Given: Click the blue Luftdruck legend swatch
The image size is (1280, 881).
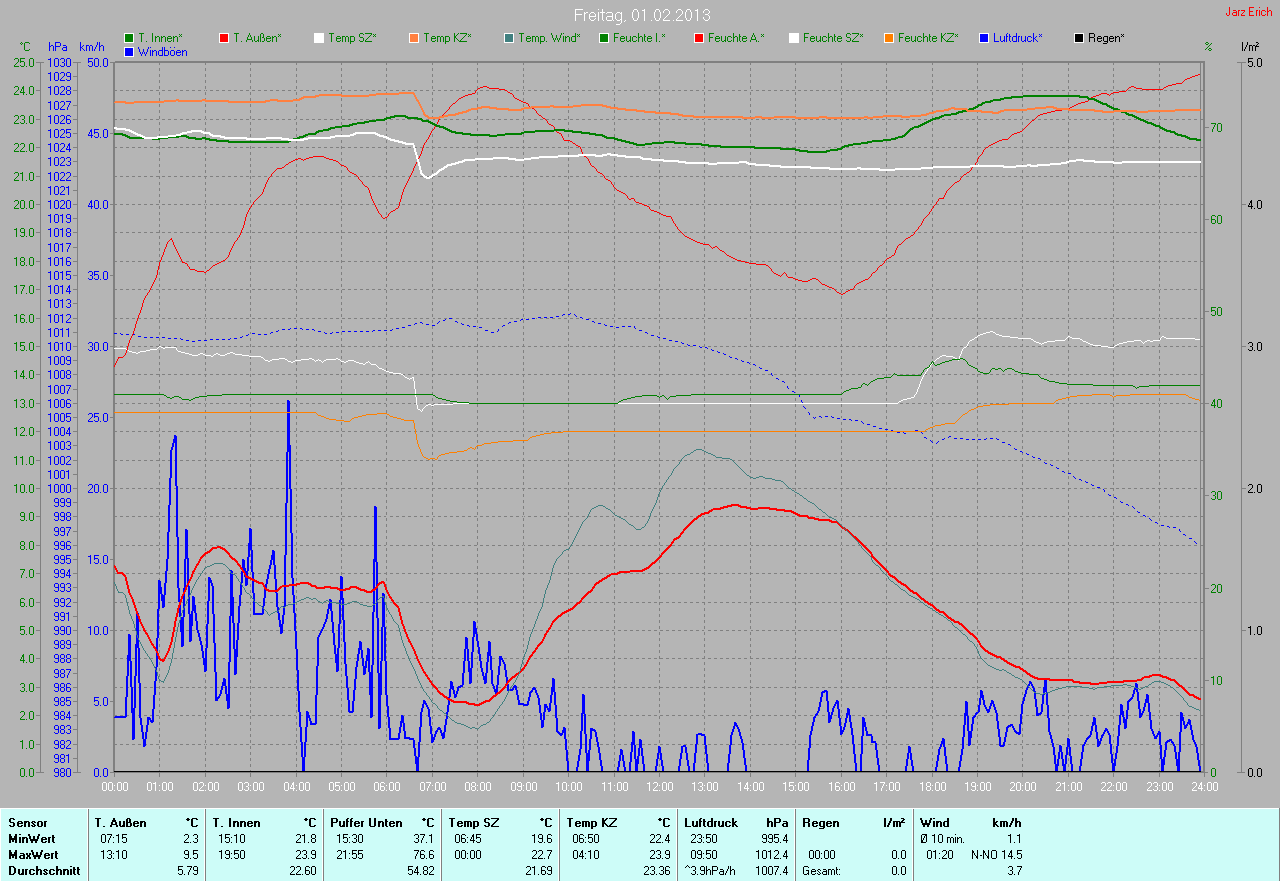Looking at the screenshot, I should 984,38.
